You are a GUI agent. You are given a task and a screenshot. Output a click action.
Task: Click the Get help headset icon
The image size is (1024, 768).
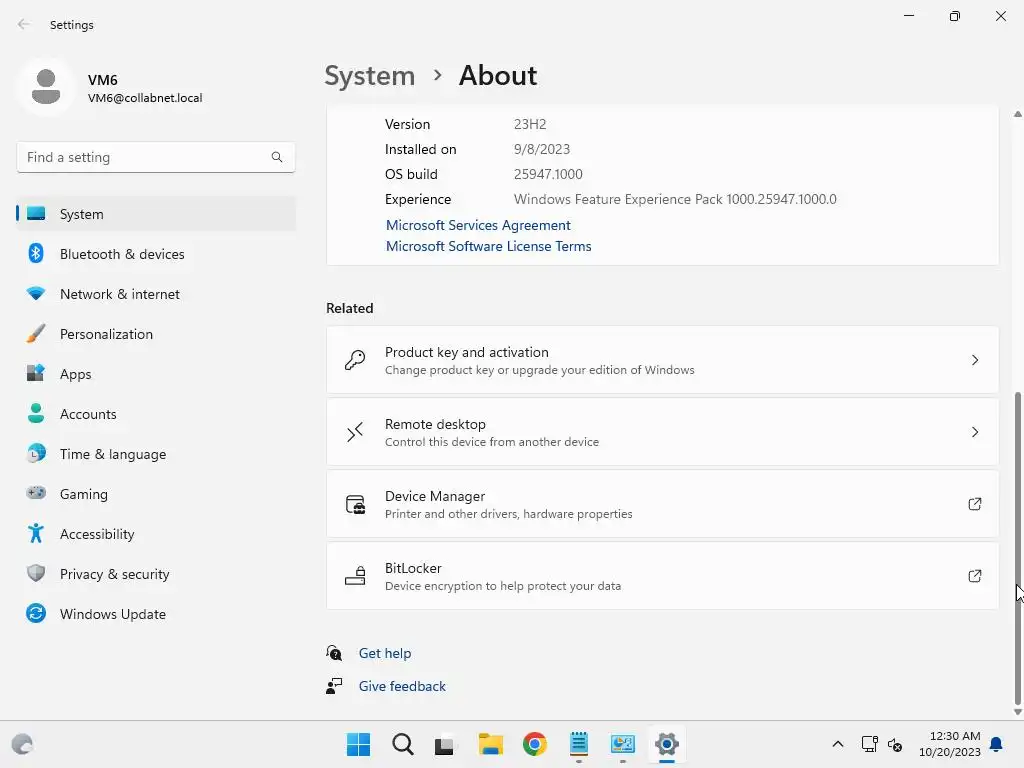[334, 652]
